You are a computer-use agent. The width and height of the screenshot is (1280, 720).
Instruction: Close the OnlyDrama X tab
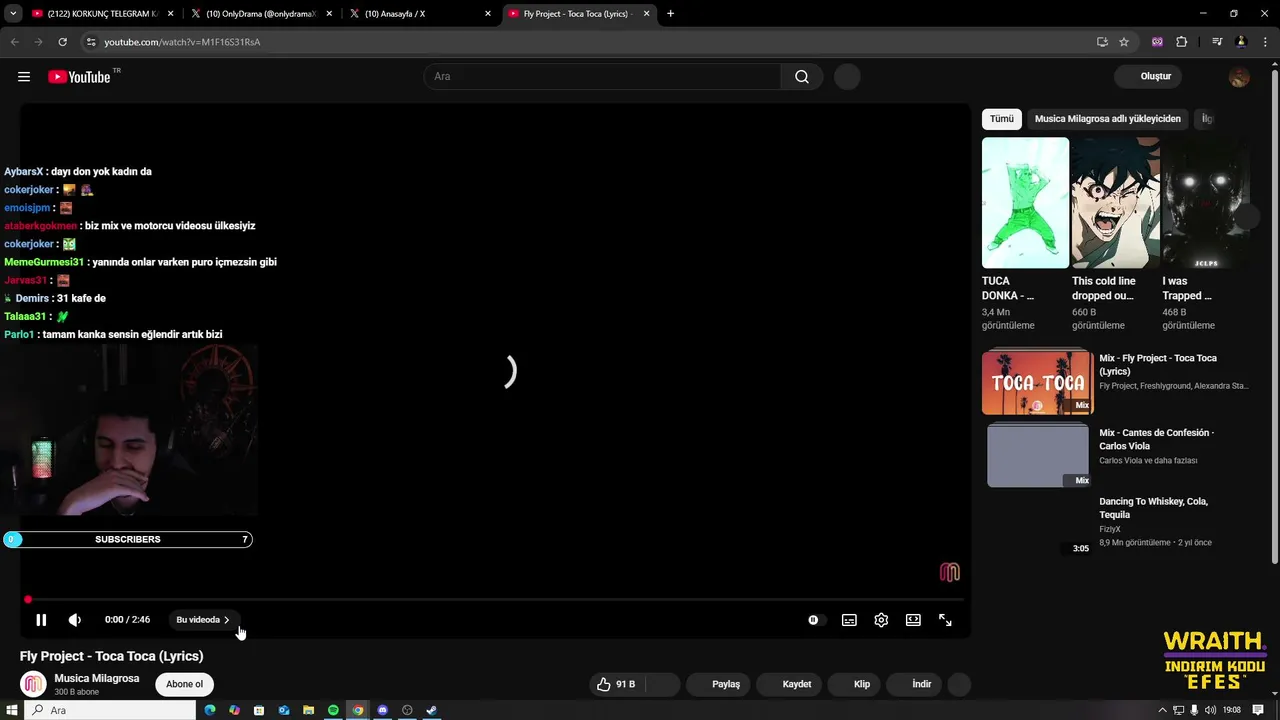tap(329, 14)
